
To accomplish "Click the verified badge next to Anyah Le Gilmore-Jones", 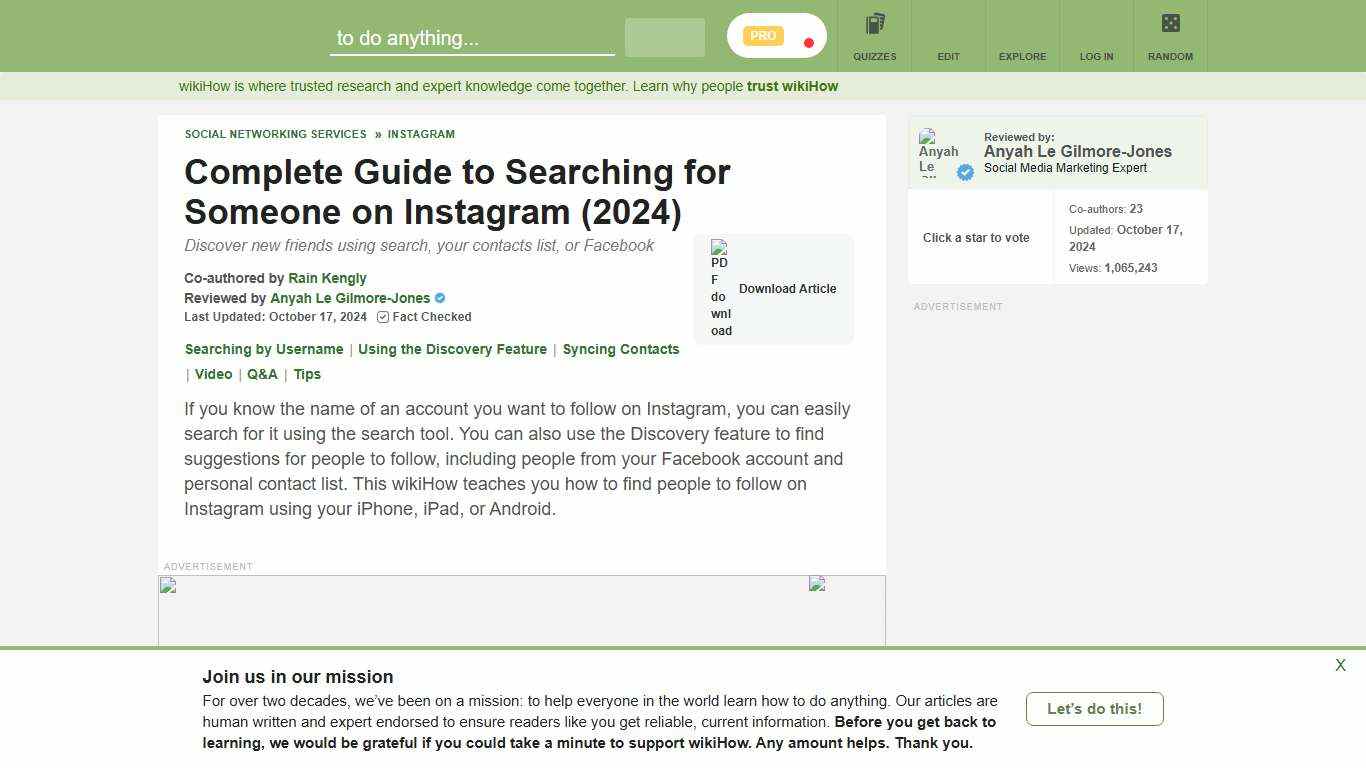I will pyautogui.click(x=440, y=298).
